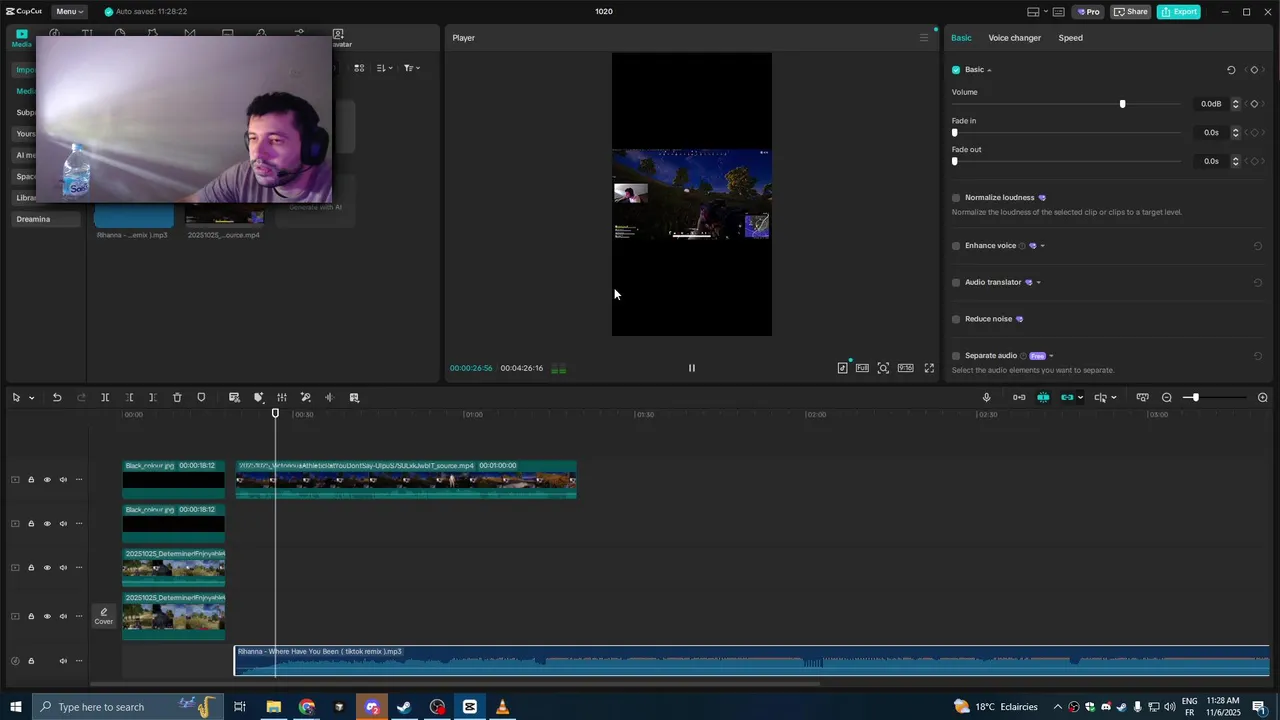Click the shield marker icon in toolbar

[x=201, y=397]
